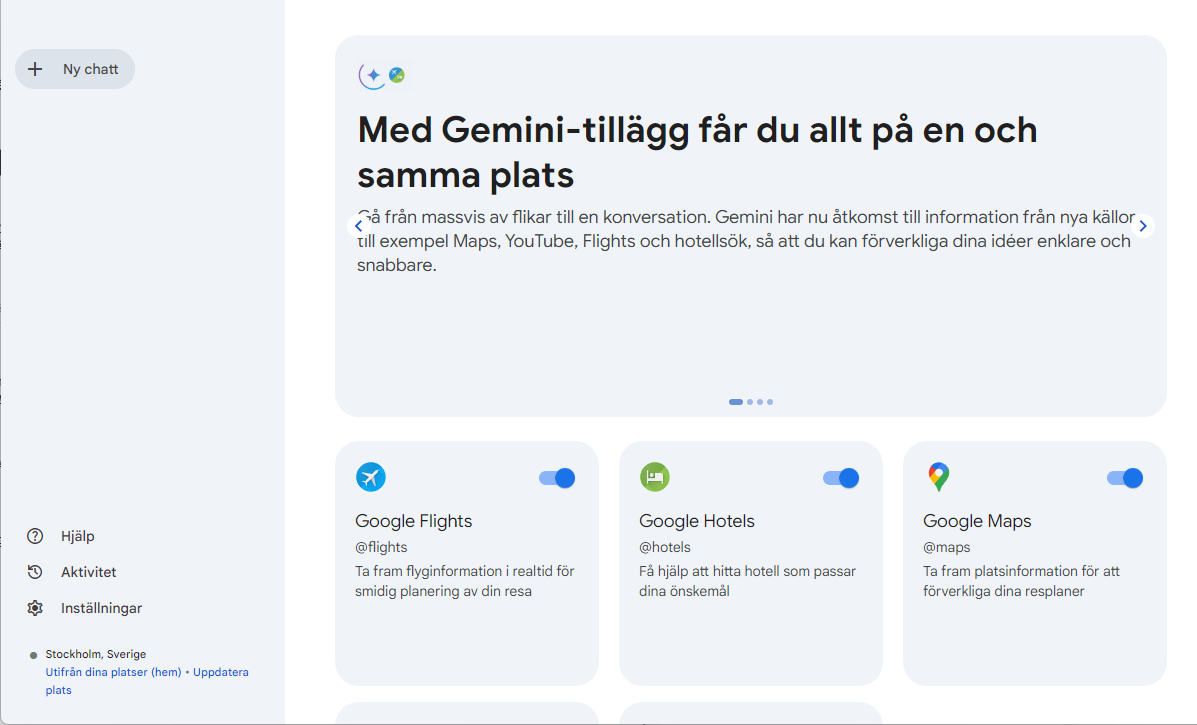The width and height of the screenshot is (1197, 725).
Task: Turn off the Google Hotels toggle
Action: tap(841, 478)
